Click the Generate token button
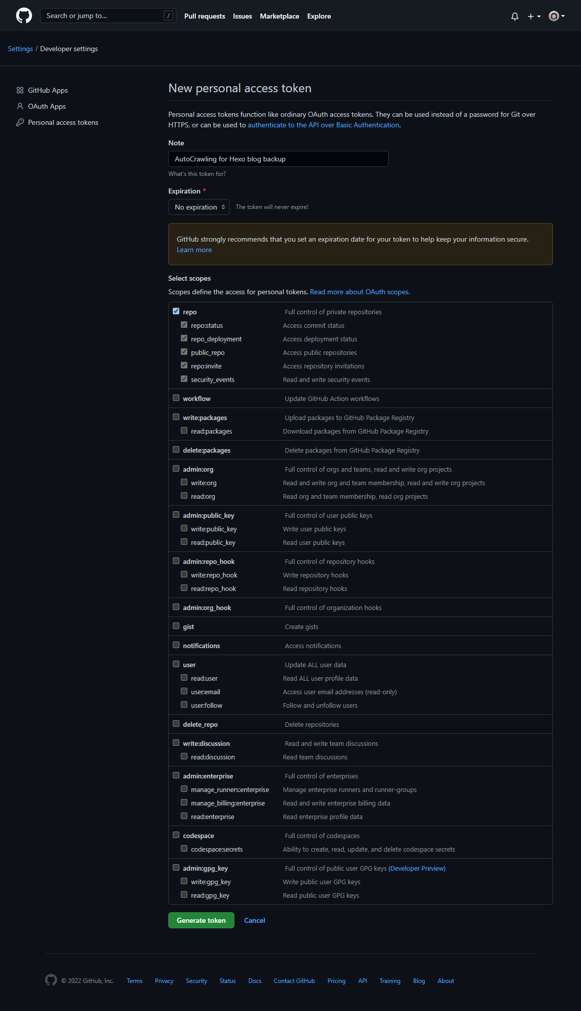The width and height of the screenshot is (581, 1011). coord(201,920)
